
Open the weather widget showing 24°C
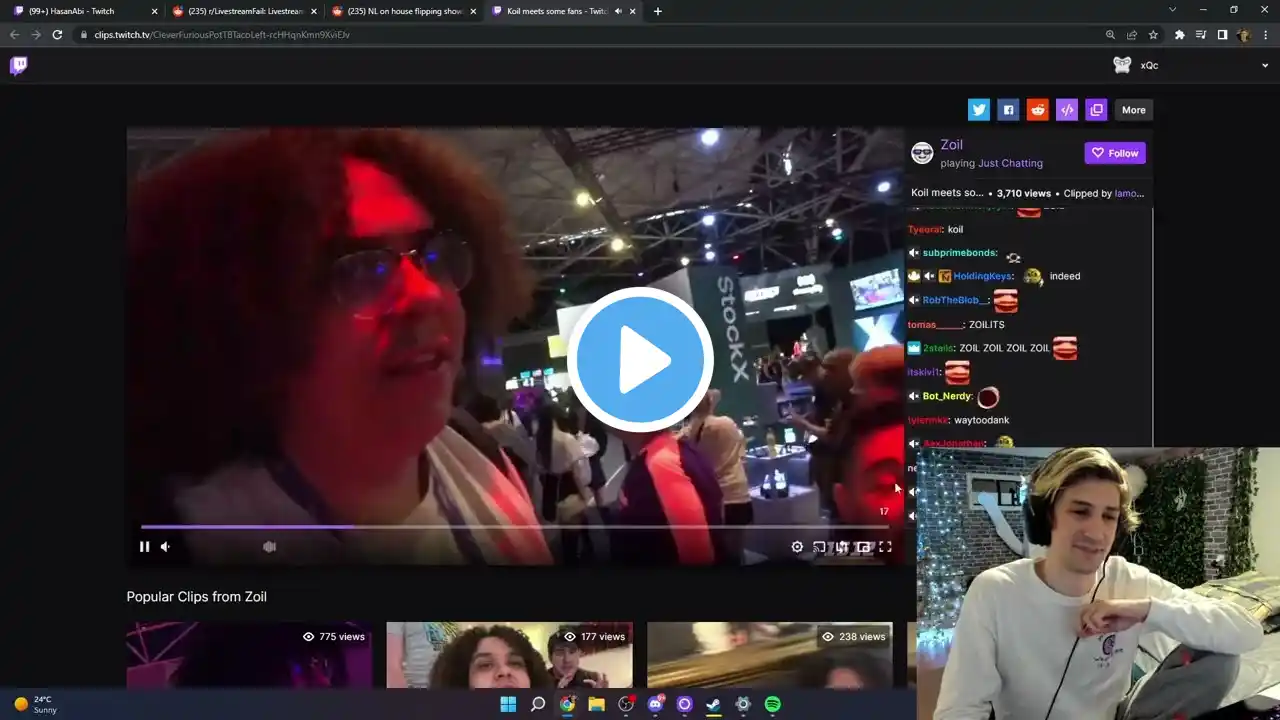tap(36, 704)
